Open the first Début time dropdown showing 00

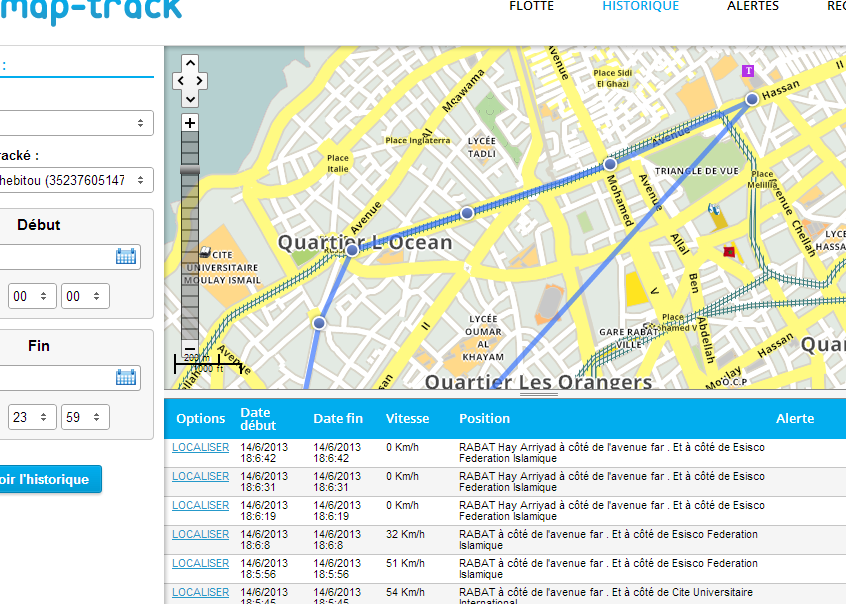(x=28, y=296)
